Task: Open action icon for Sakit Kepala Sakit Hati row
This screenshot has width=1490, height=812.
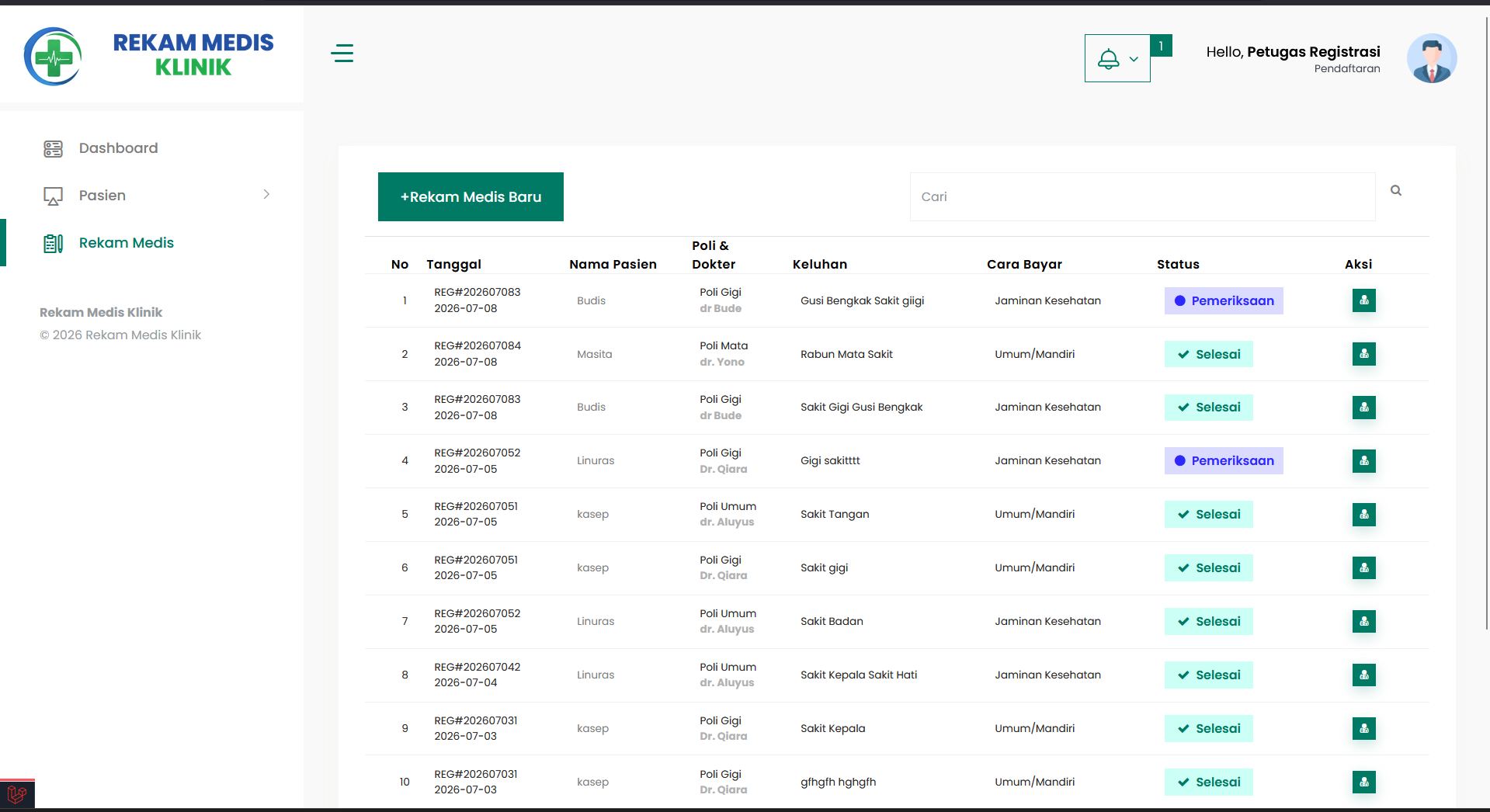Action: tap(1363, 675)
